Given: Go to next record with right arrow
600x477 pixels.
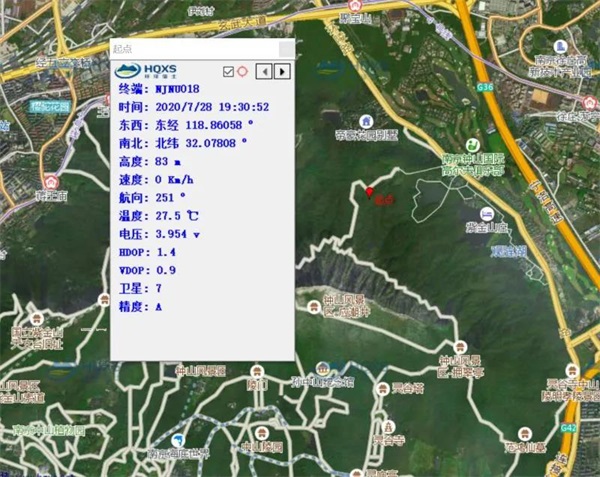Looking at the screenshot, I should [283, 71].
